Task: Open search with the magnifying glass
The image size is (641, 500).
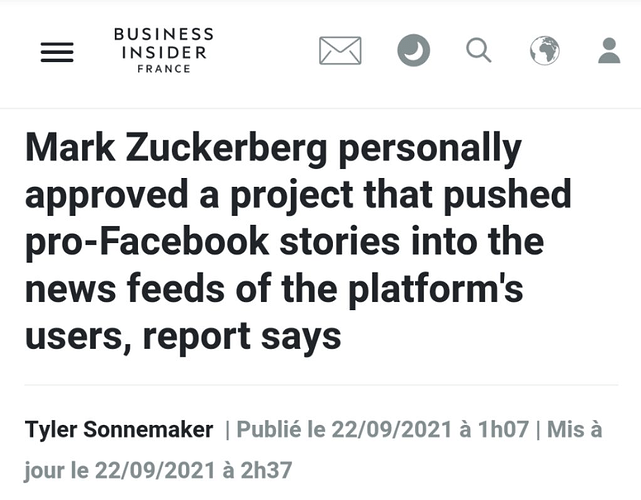Action: pyautogui.click(x=479, y=50)
